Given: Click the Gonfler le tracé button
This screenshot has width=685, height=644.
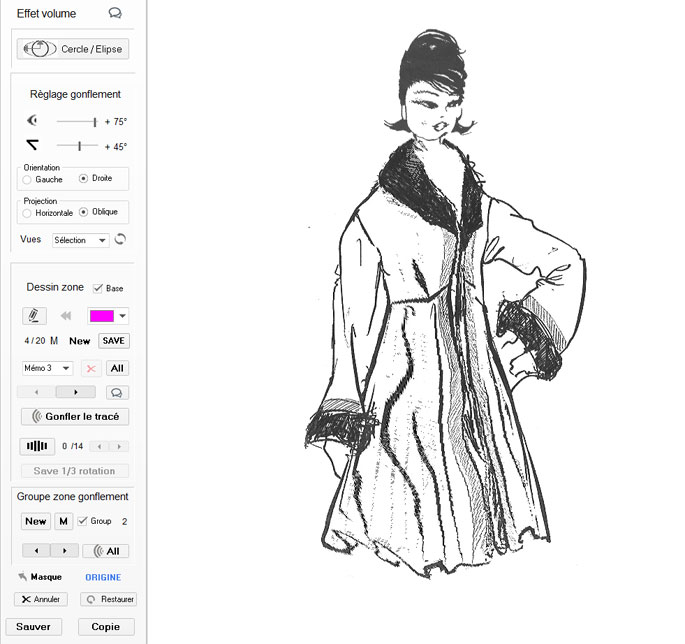Looking at the screenshot, I should click(75, 416).
